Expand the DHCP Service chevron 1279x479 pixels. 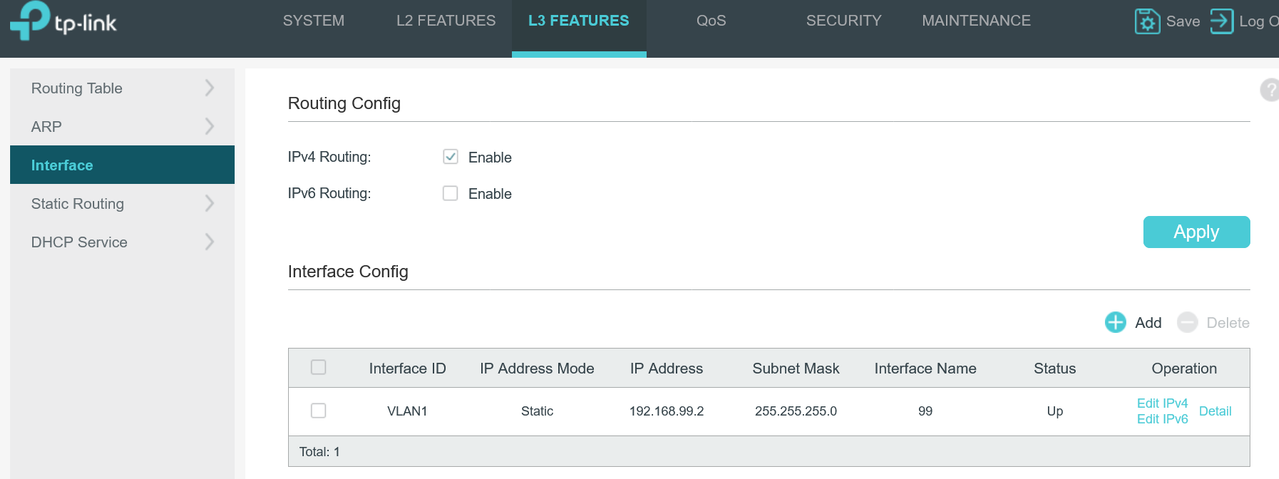(209, 241)
